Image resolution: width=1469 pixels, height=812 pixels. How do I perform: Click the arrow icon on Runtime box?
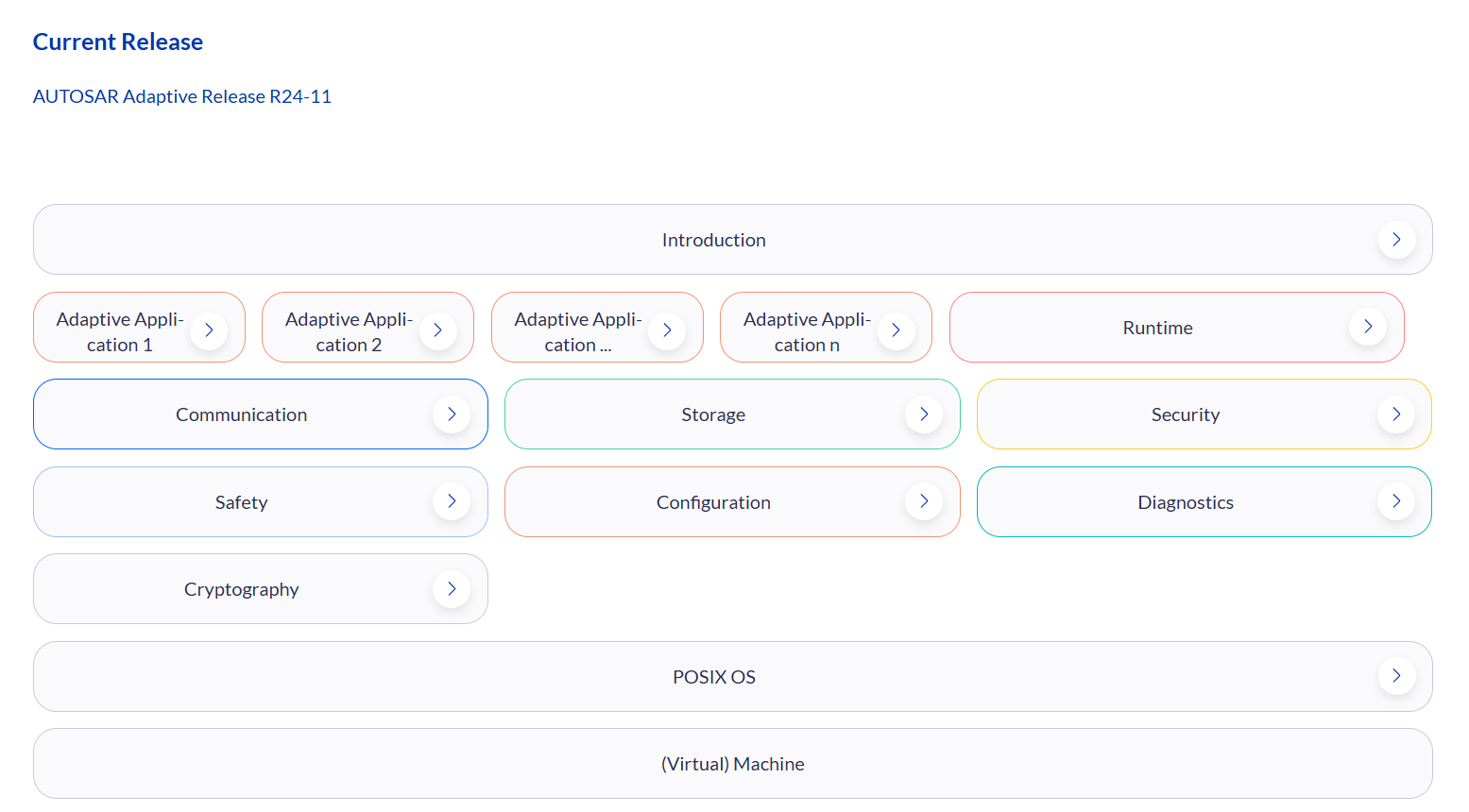click(x=1367, y=327)
